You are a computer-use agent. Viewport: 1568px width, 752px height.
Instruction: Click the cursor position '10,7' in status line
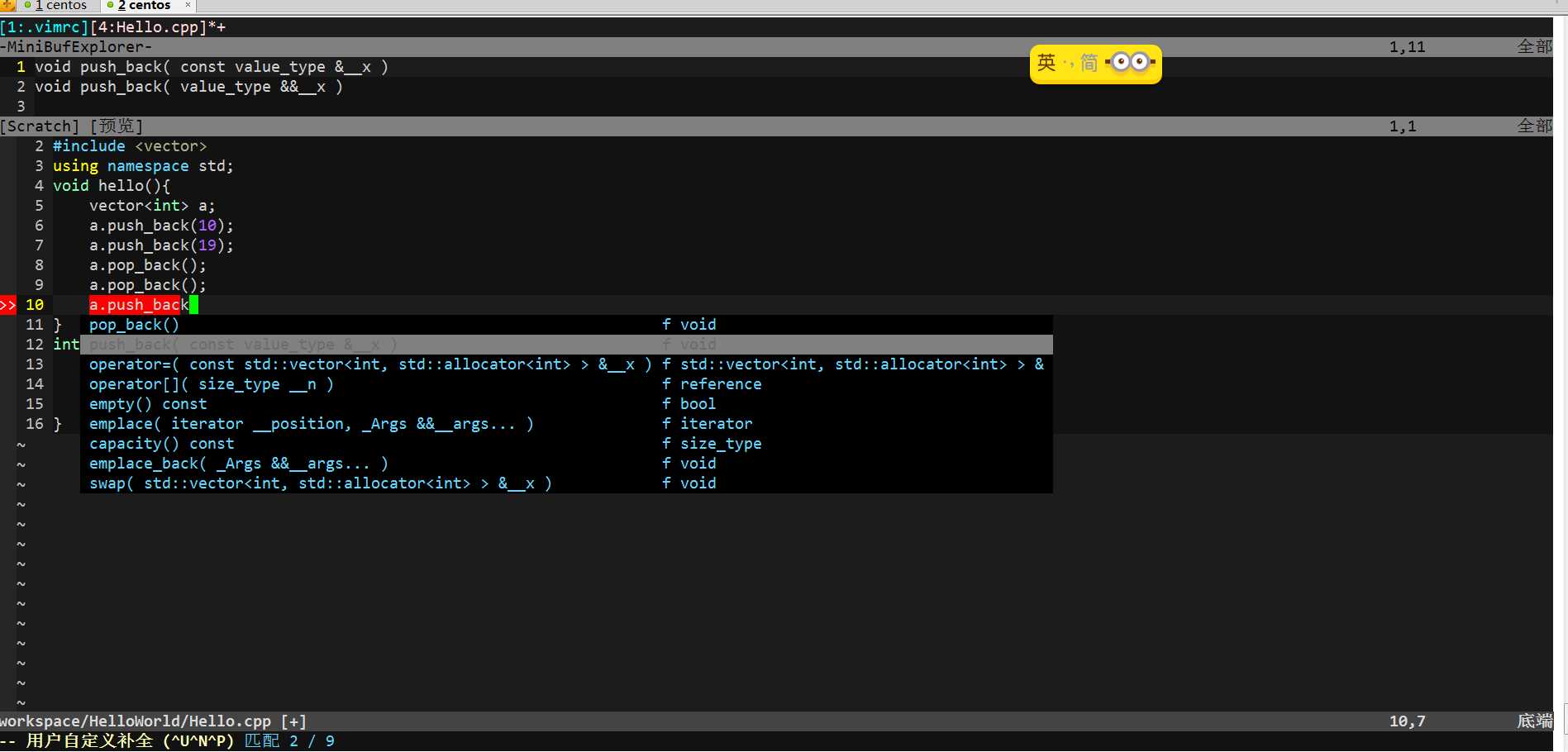pyautogui.click(x=1408, y=721)
